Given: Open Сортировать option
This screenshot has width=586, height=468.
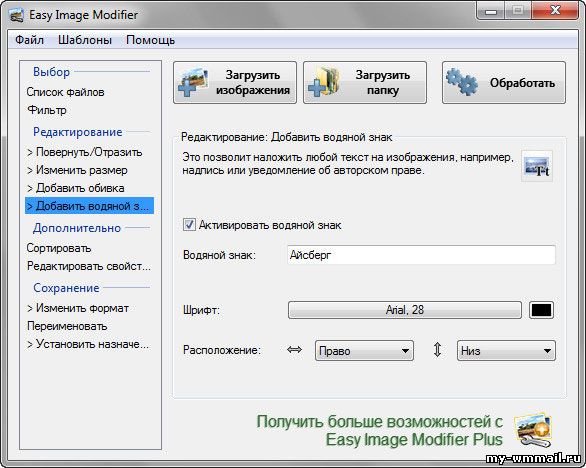Looking at the screenshot, I should pyautogui.click(x=59, y=248).
